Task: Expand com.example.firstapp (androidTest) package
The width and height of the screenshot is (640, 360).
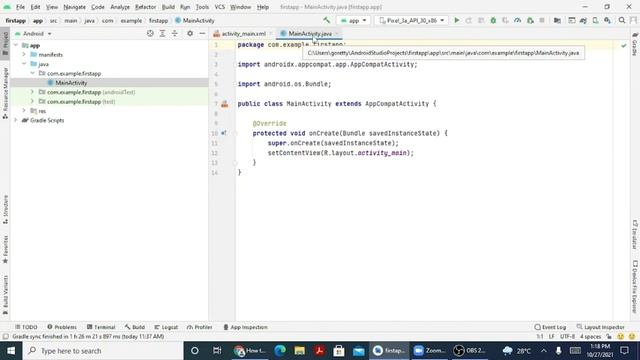Action: pos(32,92)
